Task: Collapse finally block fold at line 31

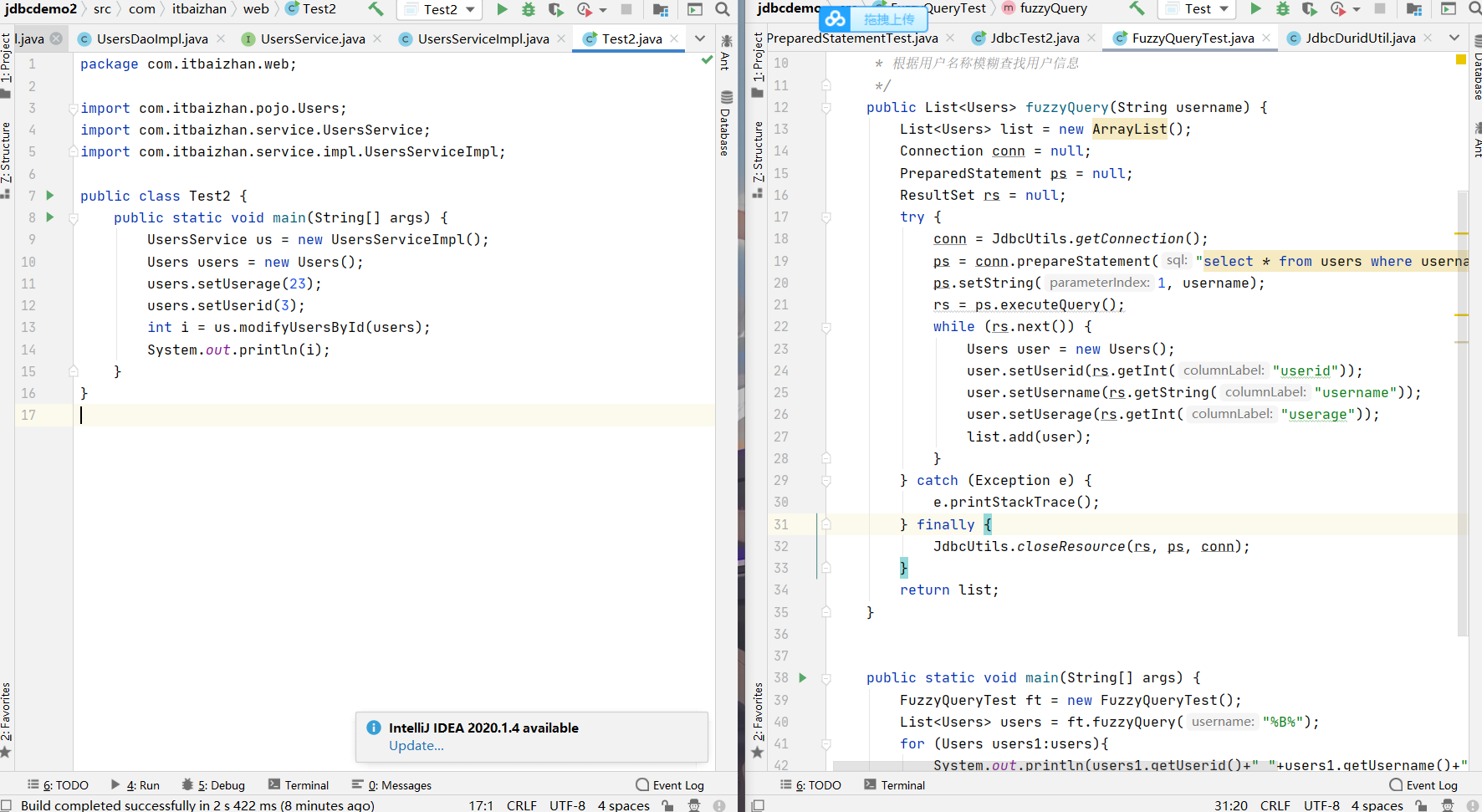Action: click(x=826, y=524)
